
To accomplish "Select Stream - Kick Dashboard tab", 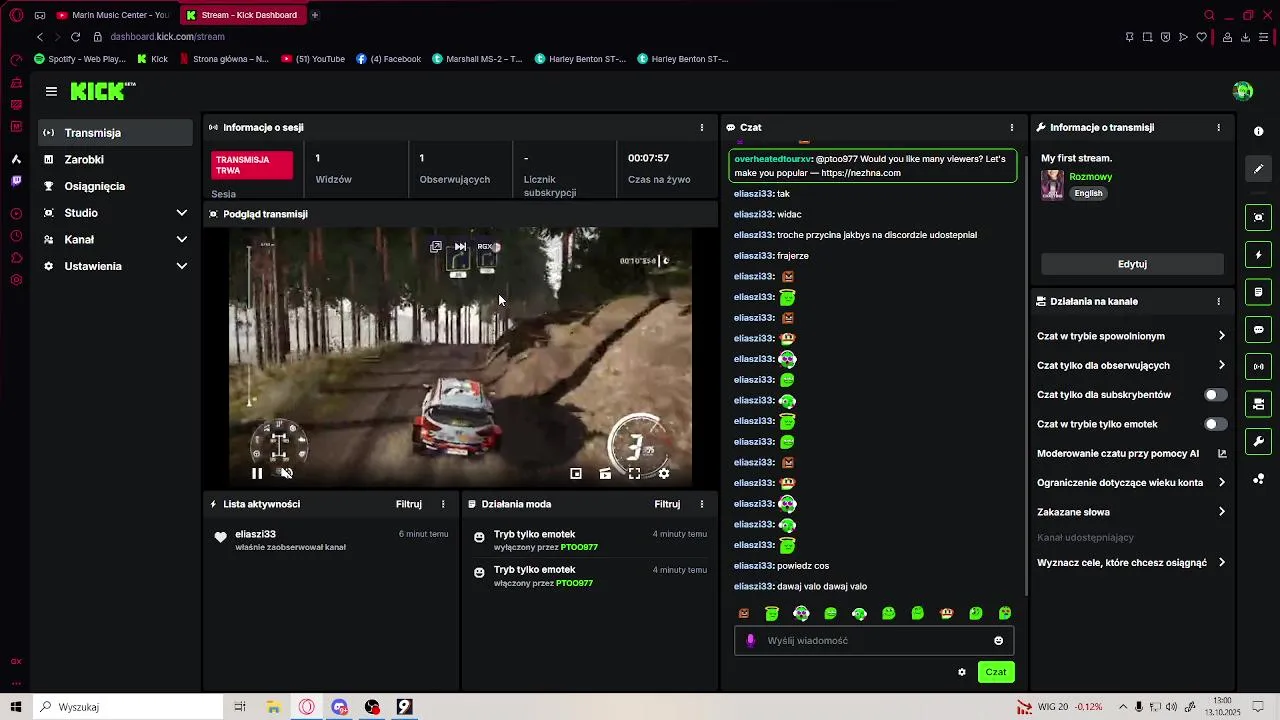I will [242, 15].
